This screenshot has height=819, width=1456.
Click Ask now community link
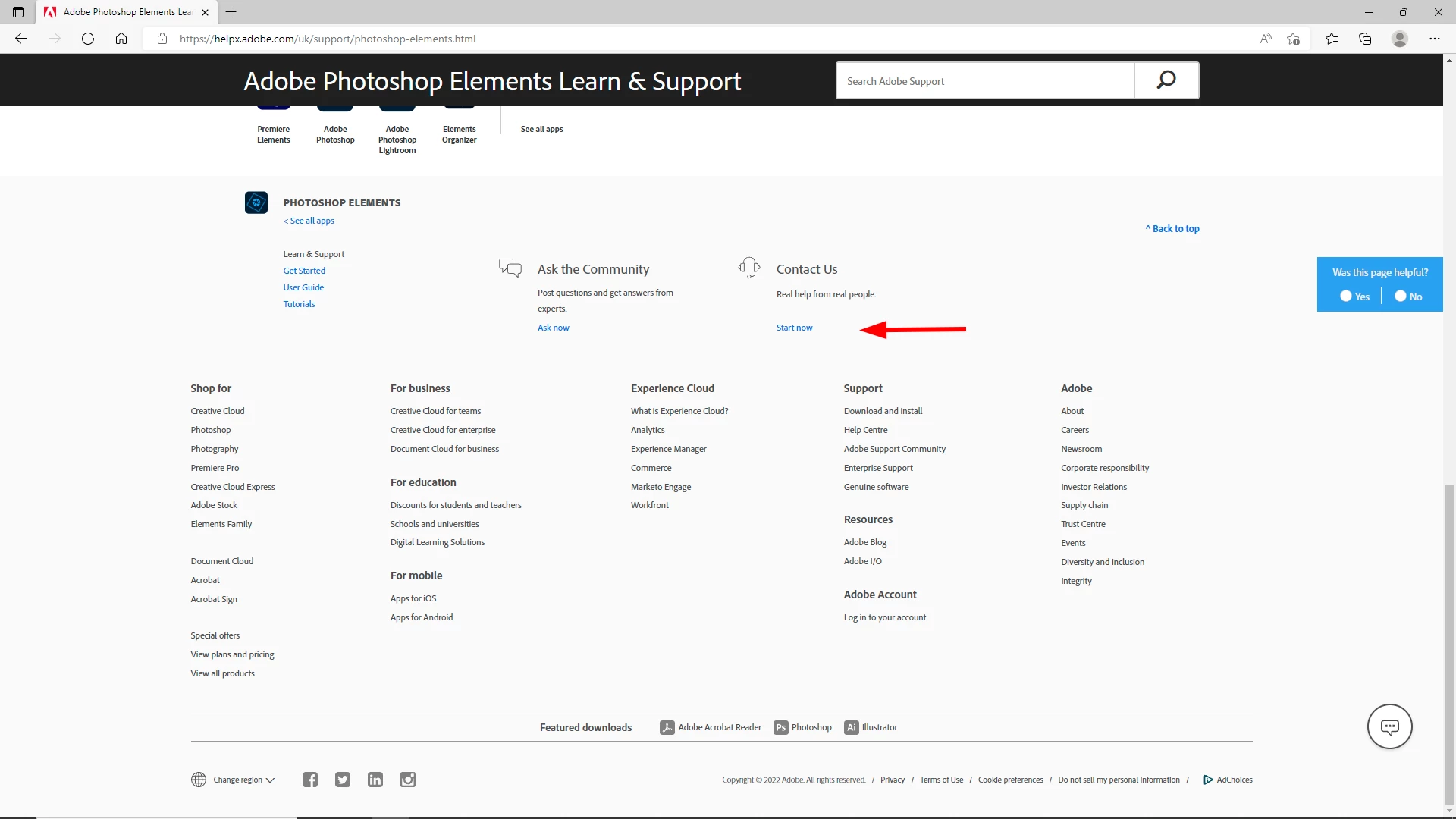click(x=553, y=328)
